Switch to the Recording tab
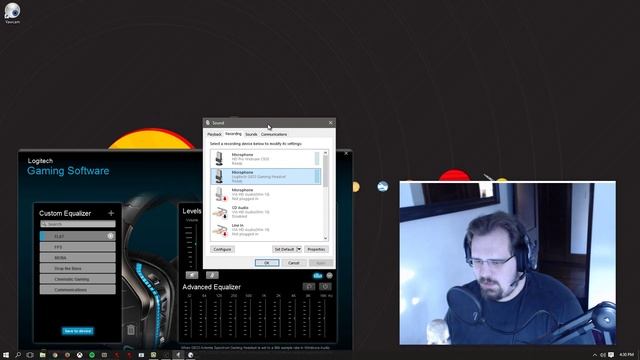Viewport: 640px width, 360px height. pos(233,134)
